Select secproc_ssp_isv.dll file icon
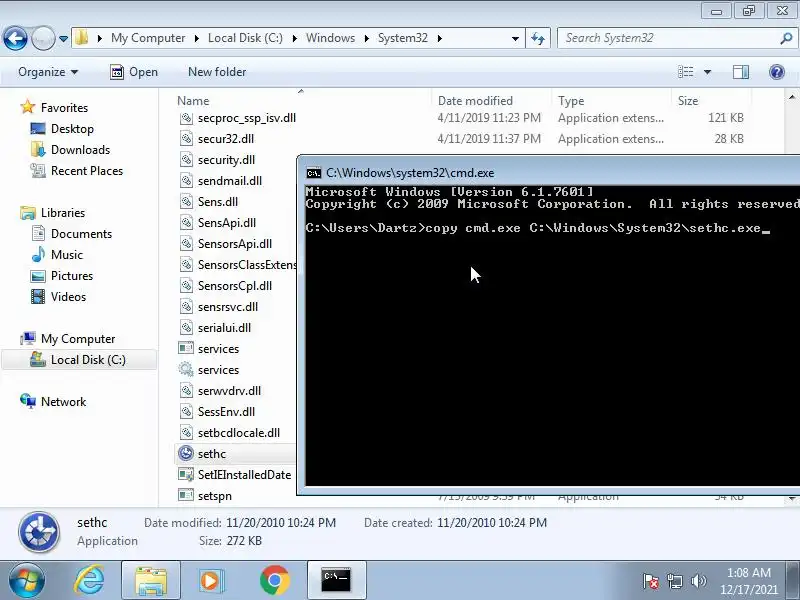 pyautogui.click(x=186, y=118)
